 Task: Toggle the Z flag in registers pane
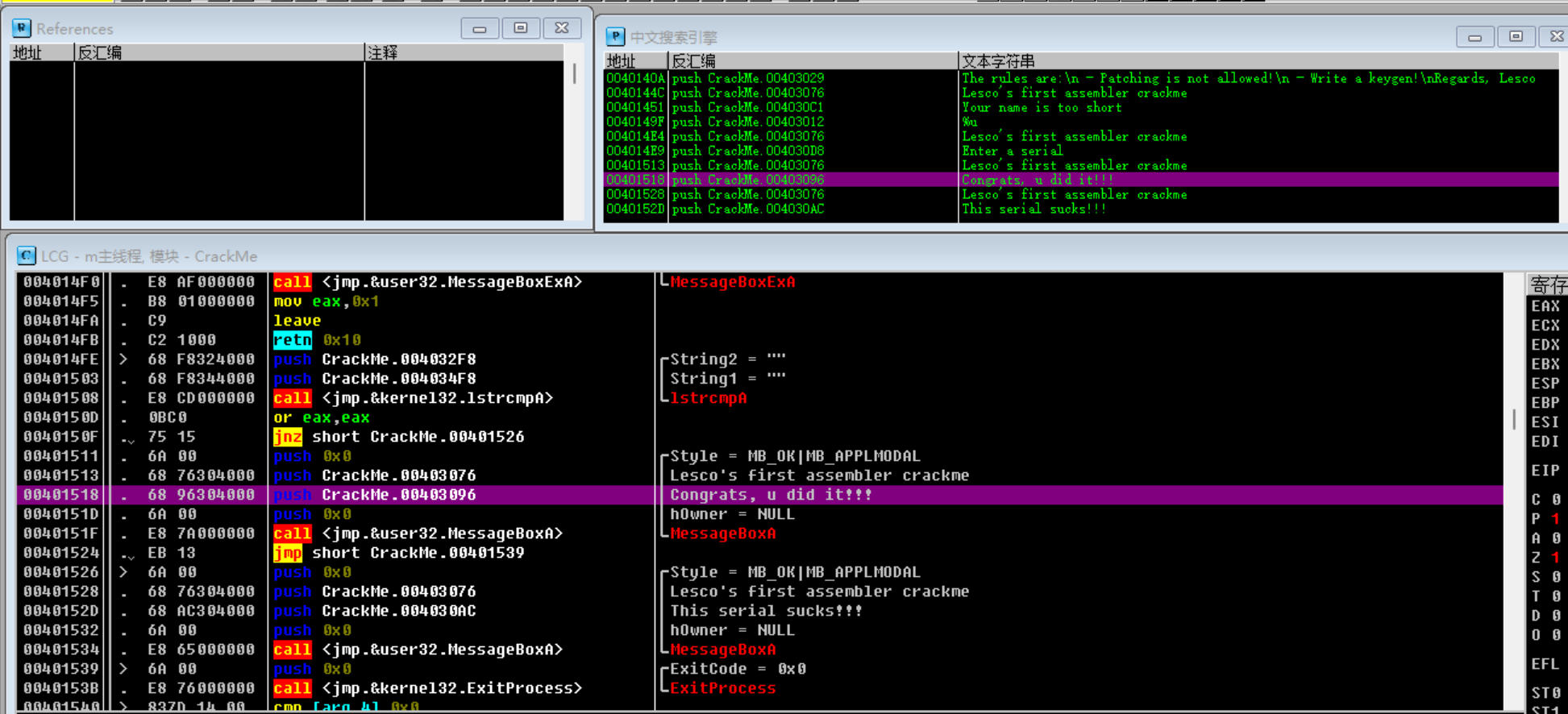click(x=1545, y=557)
